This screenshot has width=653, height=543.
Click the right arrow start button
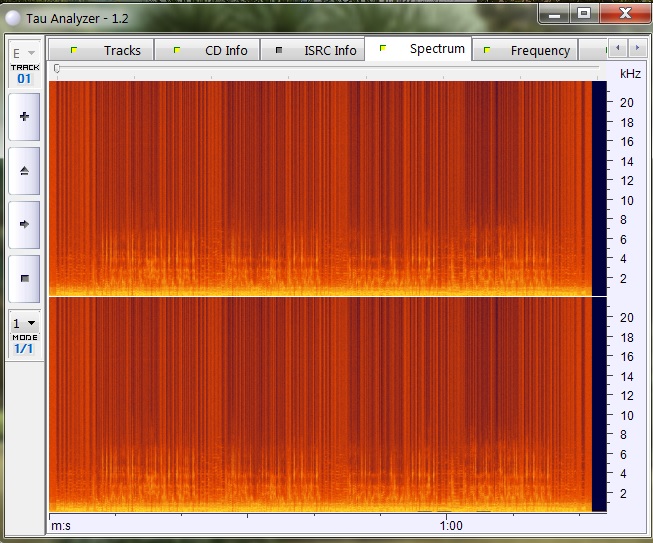(24, 225)
